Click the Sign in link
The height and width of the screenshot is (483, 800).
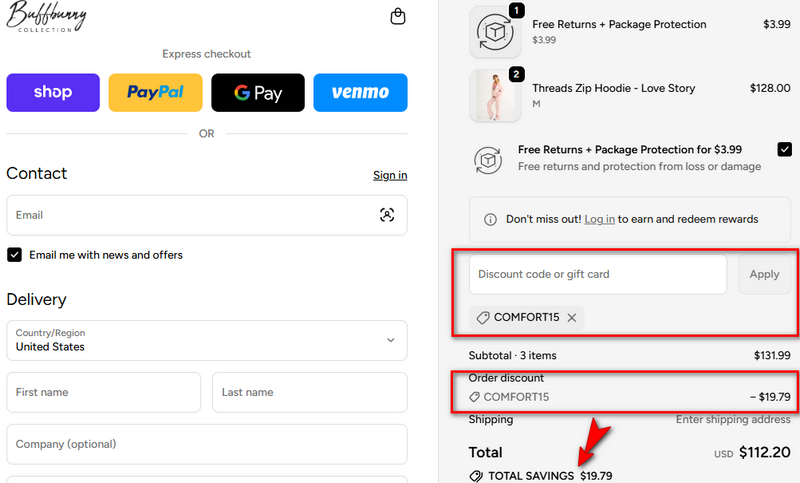click(390, 175)
